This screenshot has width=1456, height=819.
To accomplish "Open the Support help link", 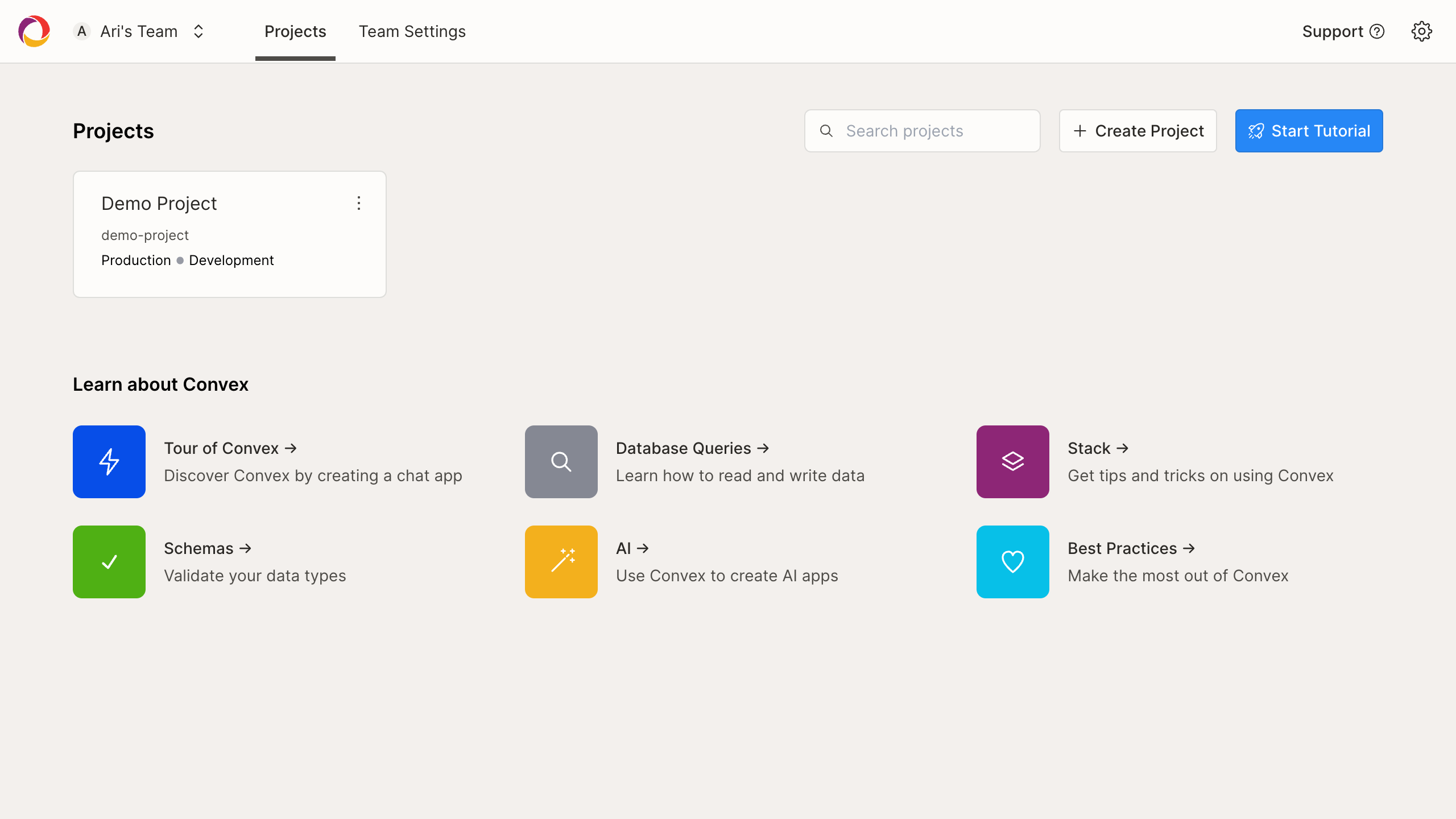I will 1343,31.
